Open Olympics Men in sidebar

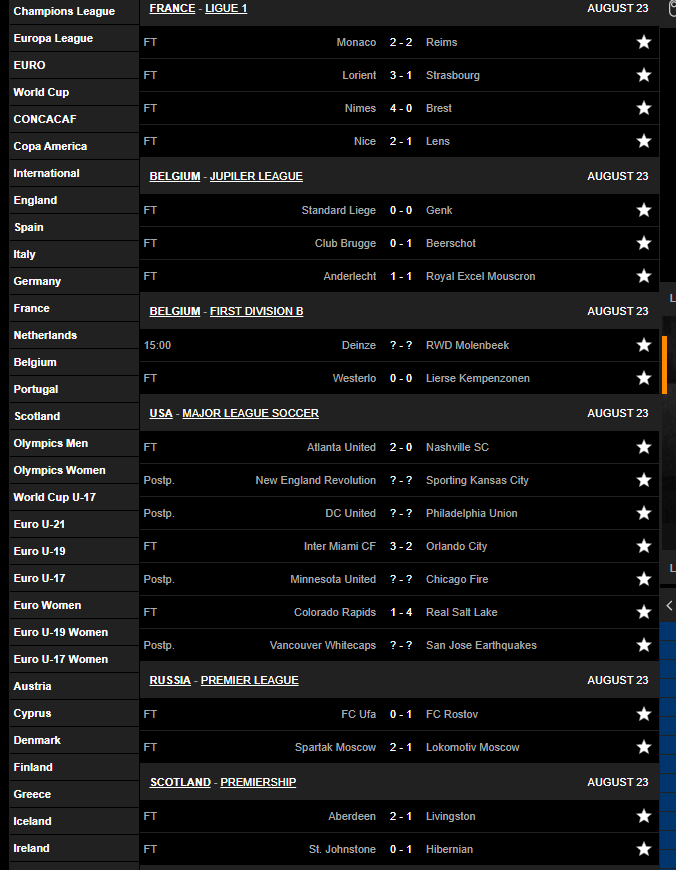pyautogui.click(x=74, y=443)
